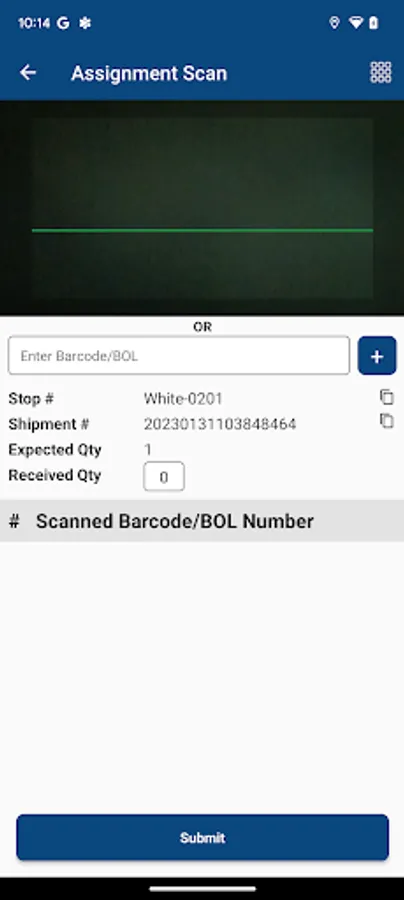
Task: Copy the Stop # value
Action: [x=387, y=397]
